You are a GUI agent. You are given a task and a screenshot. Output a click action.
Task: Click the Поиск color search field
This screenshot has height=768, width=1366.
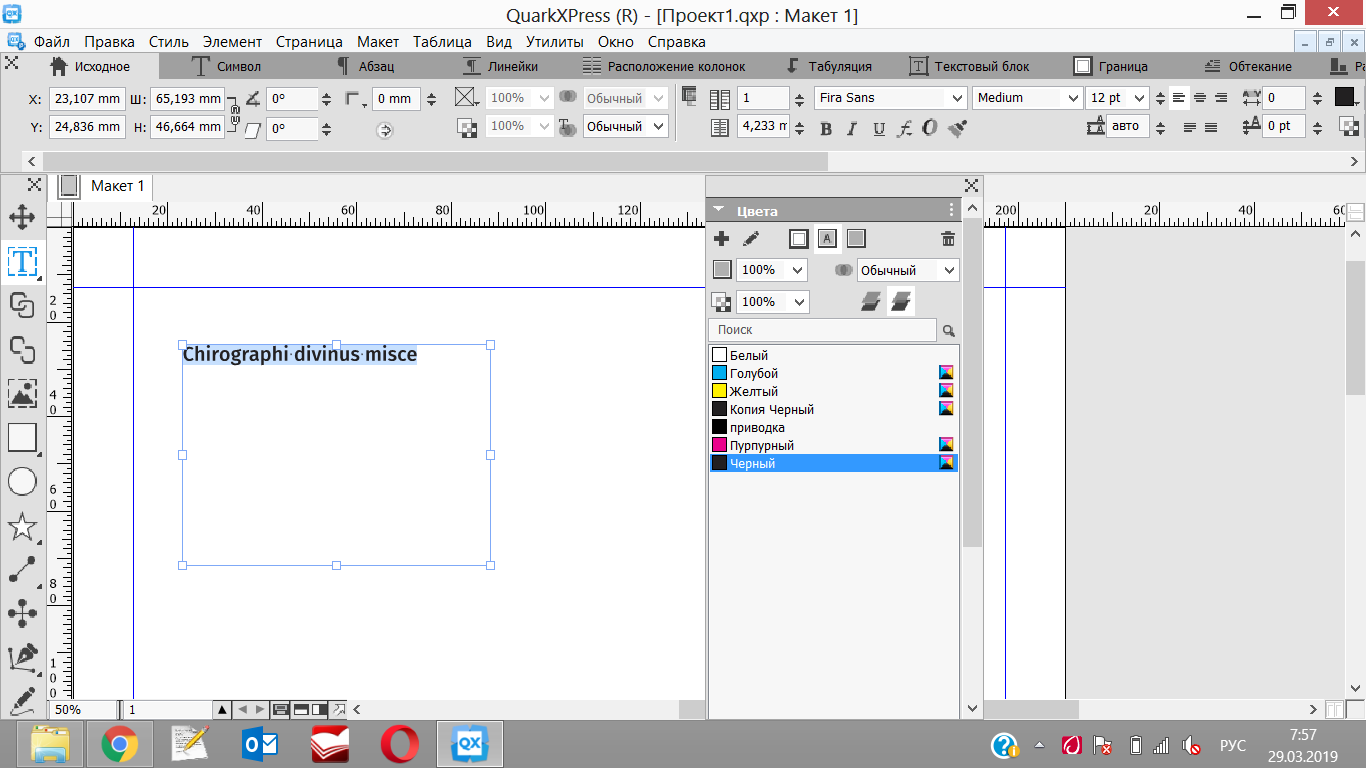822,330
